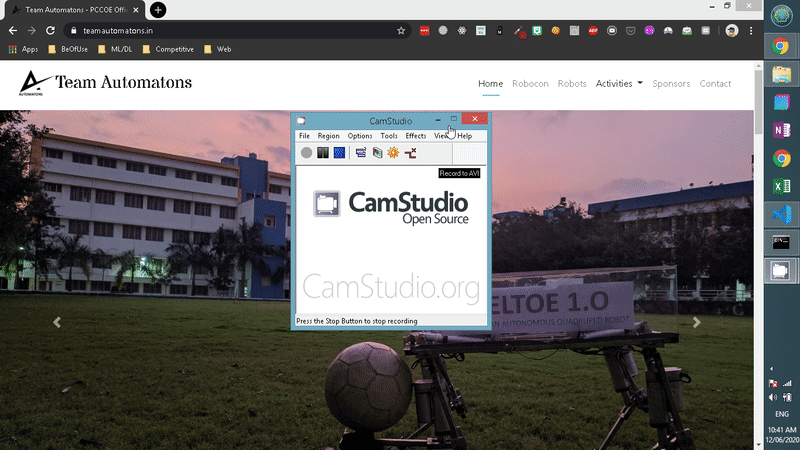Open the Web bookmarks folder

[x=217, y=49]
